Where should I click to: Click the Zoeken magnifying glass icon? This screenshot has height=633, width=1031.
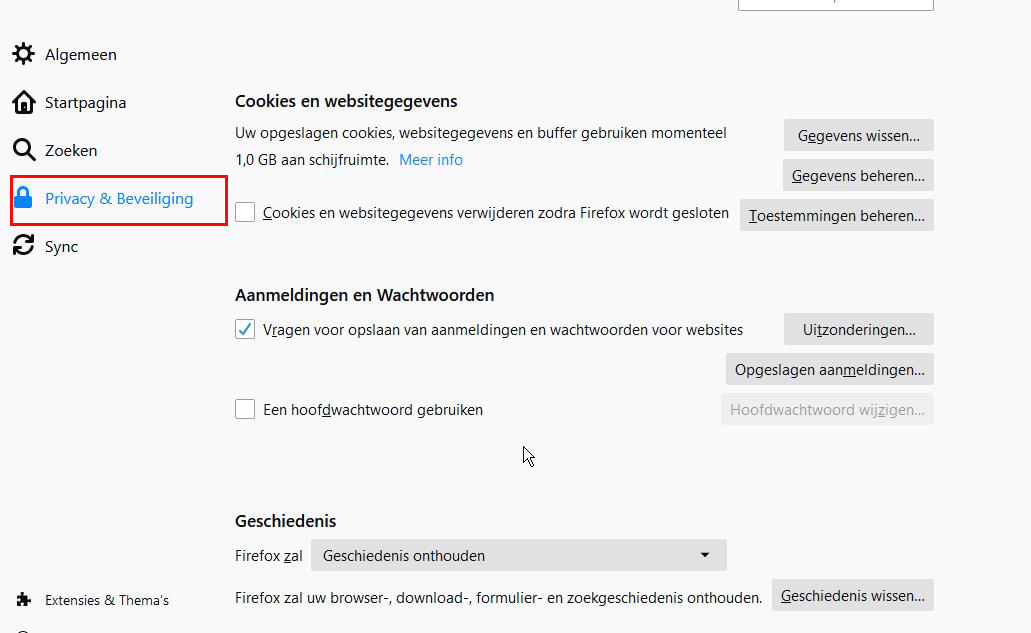coord(23,150)
